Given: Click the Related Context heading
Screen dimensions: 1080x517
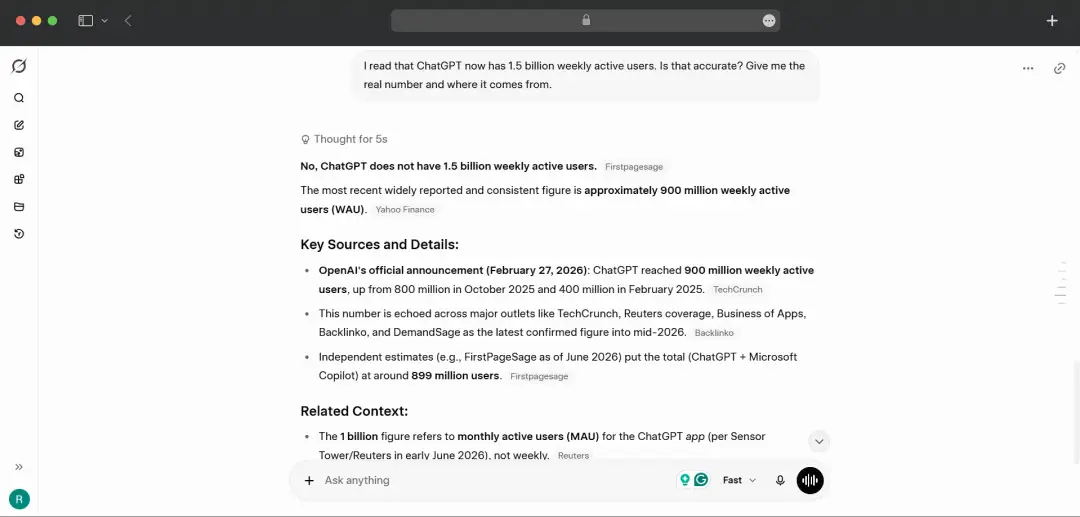Looking at the screenshot, I should point(354,411).
